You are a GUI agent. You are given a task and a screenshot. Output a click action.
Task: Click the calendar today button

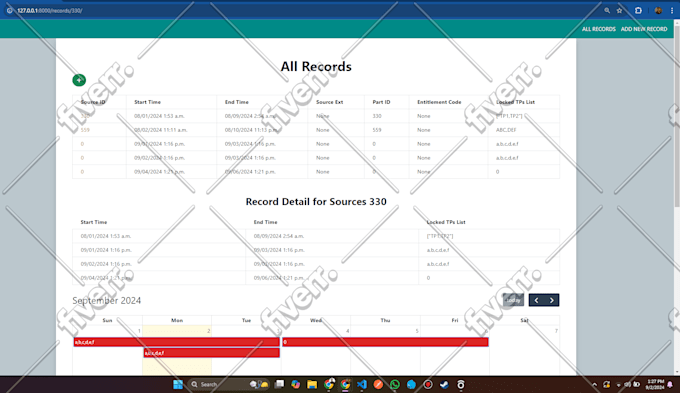(513, 300)
